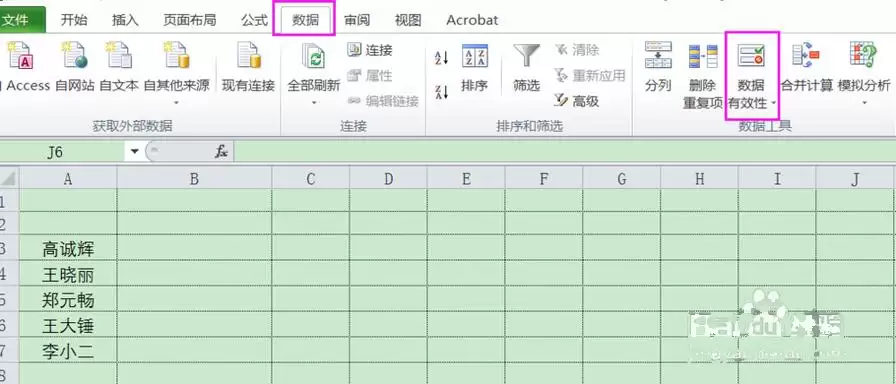The height and width of the screenshot is (384, 896).
Task: Switch to the 视图 ribbon tab
Action: pos(408,20)
